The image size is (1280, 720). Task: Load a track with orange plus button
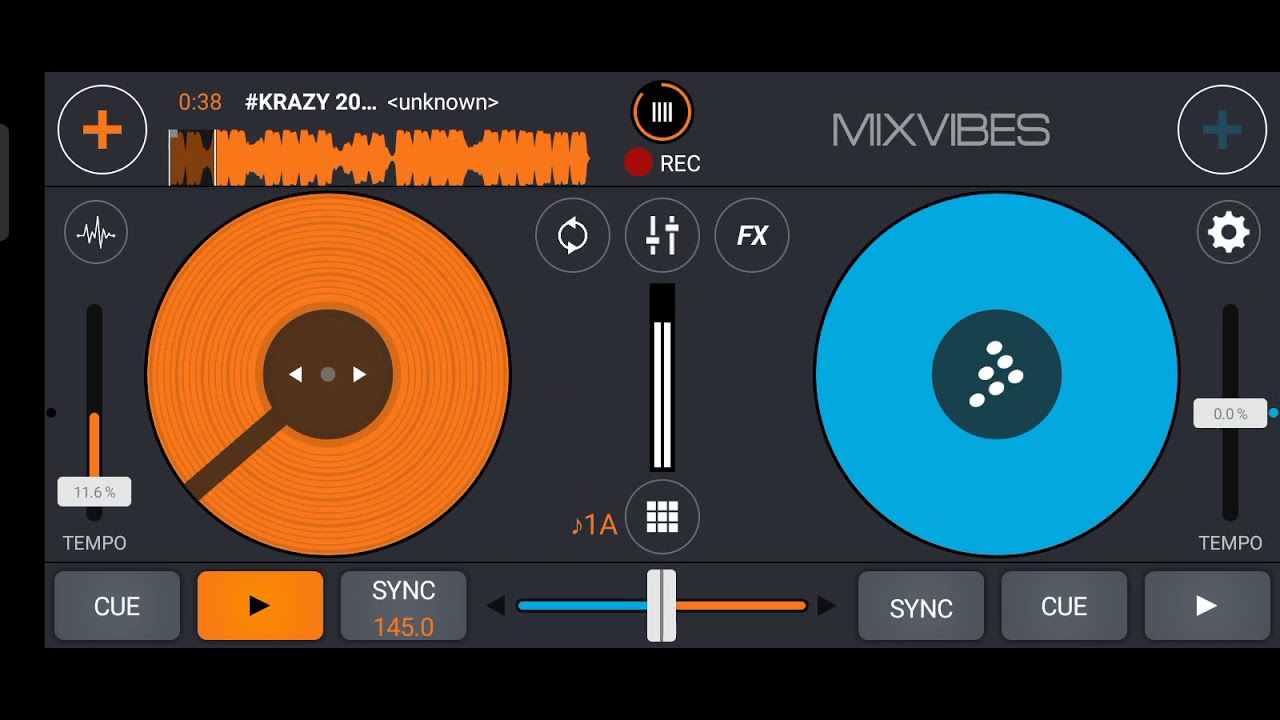[102, 130]
